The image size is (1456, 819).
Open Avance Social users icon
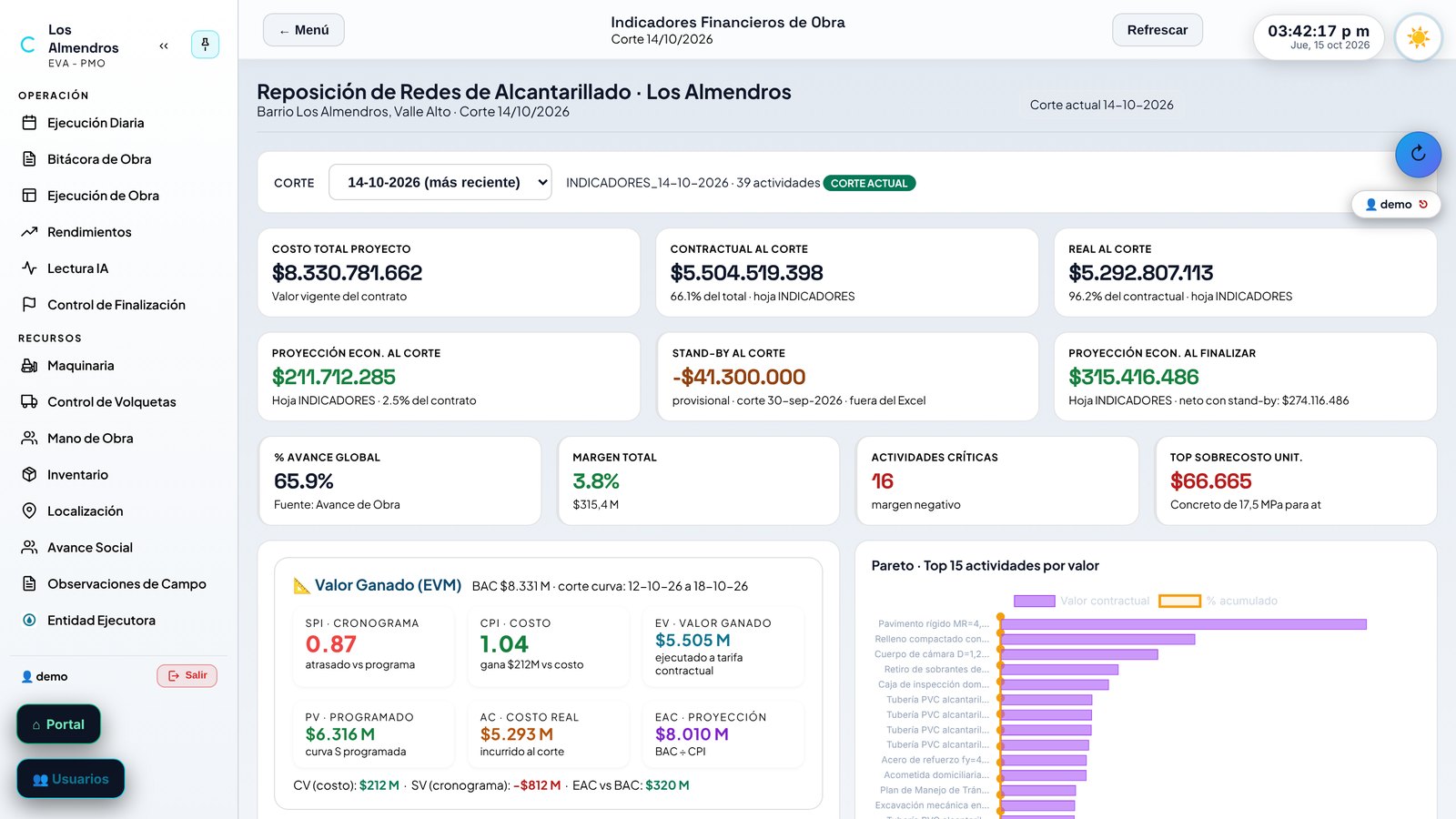(29, 548)
